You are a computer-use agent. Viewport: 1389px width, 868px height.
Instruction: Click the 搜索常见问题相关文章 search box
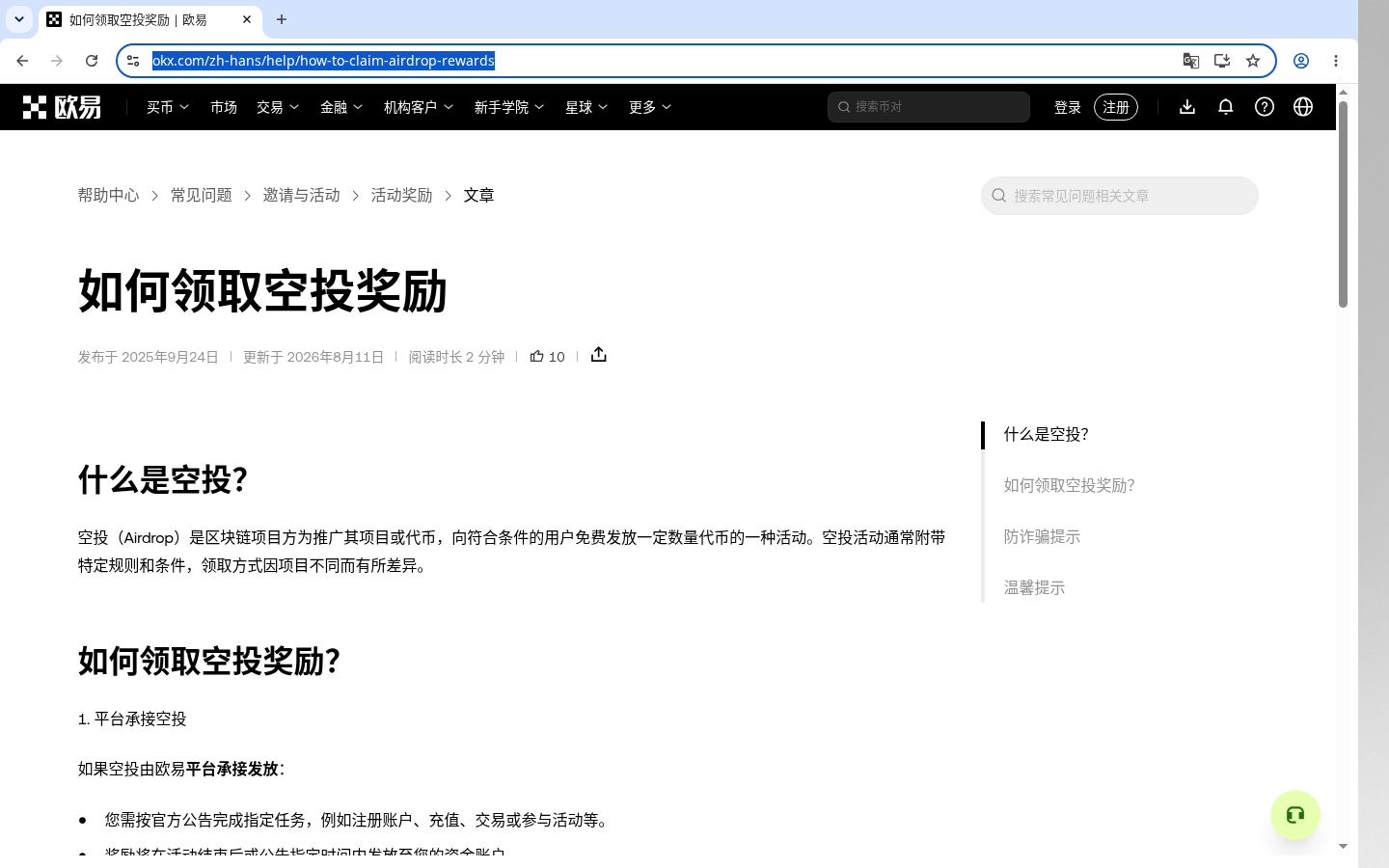point(1120,196)
